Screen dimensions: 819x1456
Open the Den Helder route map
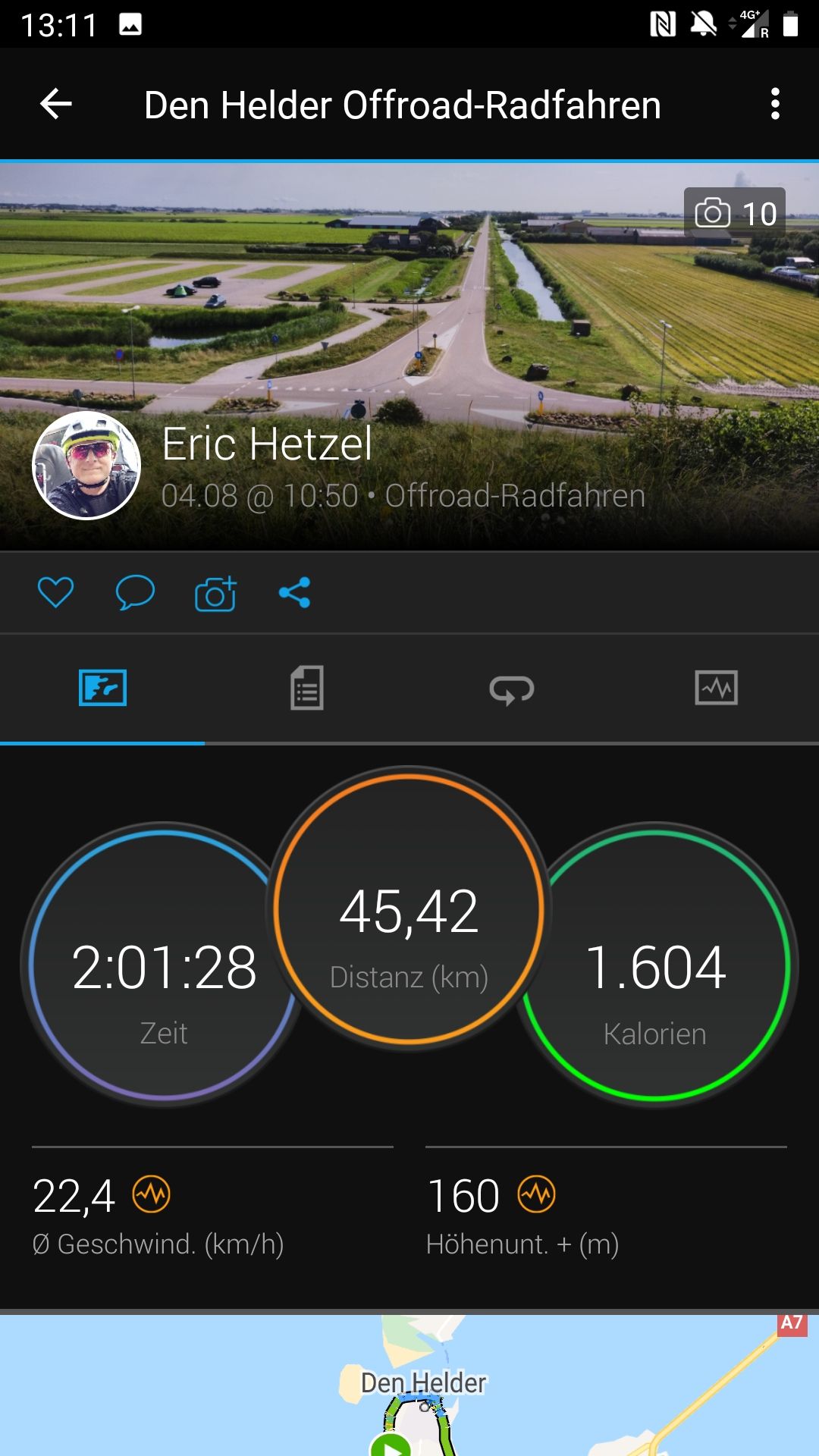point(409,1385)
